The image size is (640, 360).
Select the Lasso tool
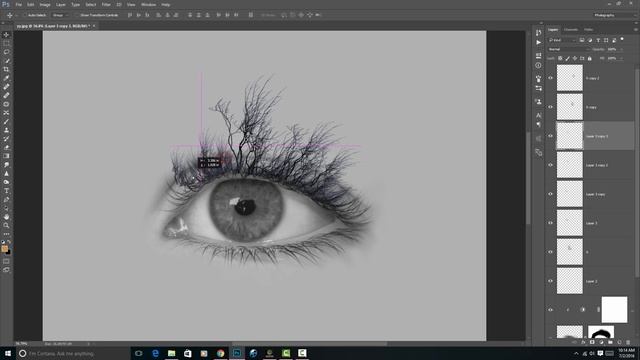click(x=6, y=52)
